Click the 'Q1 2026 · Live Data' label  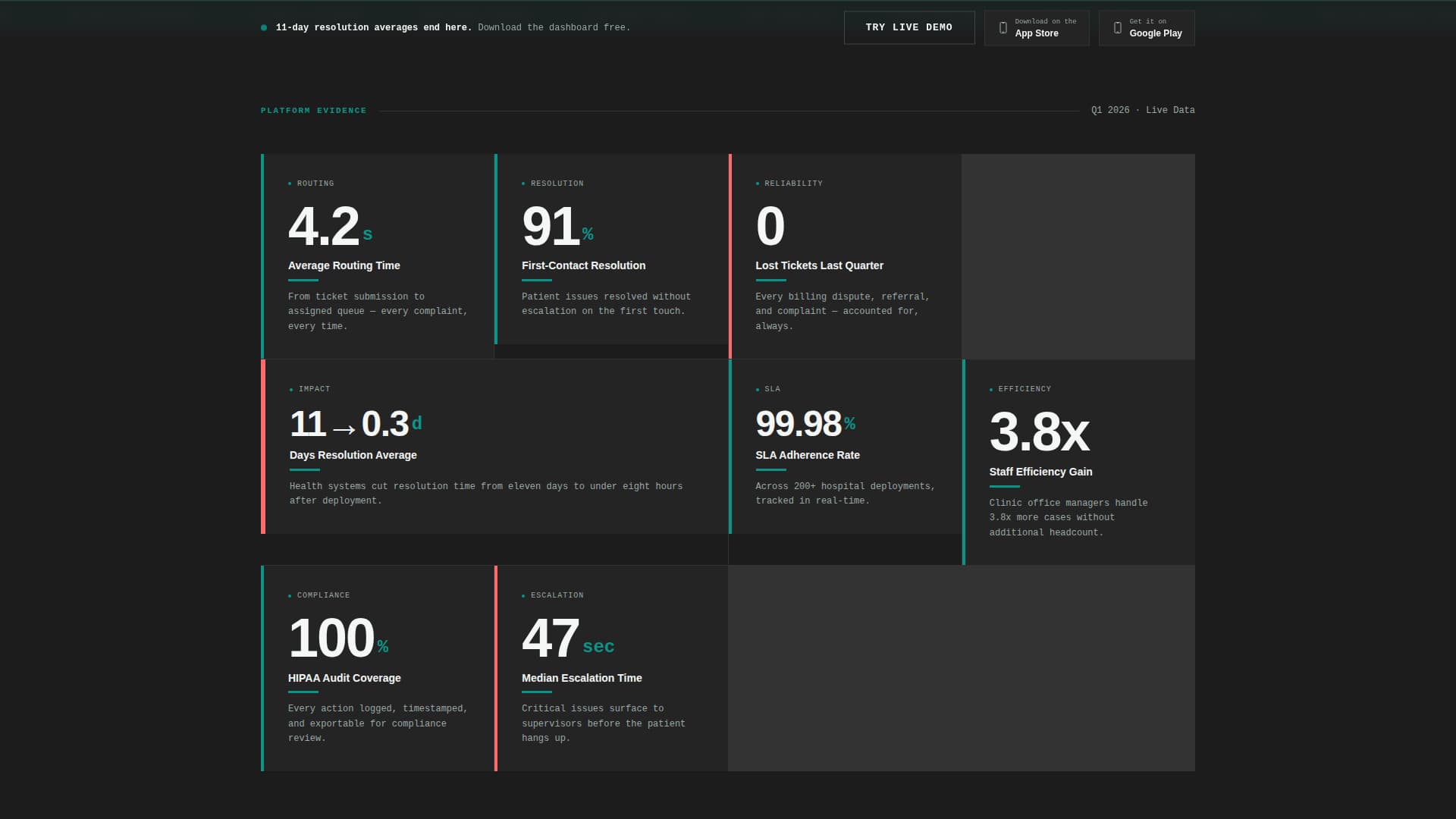coord(1143,110)
